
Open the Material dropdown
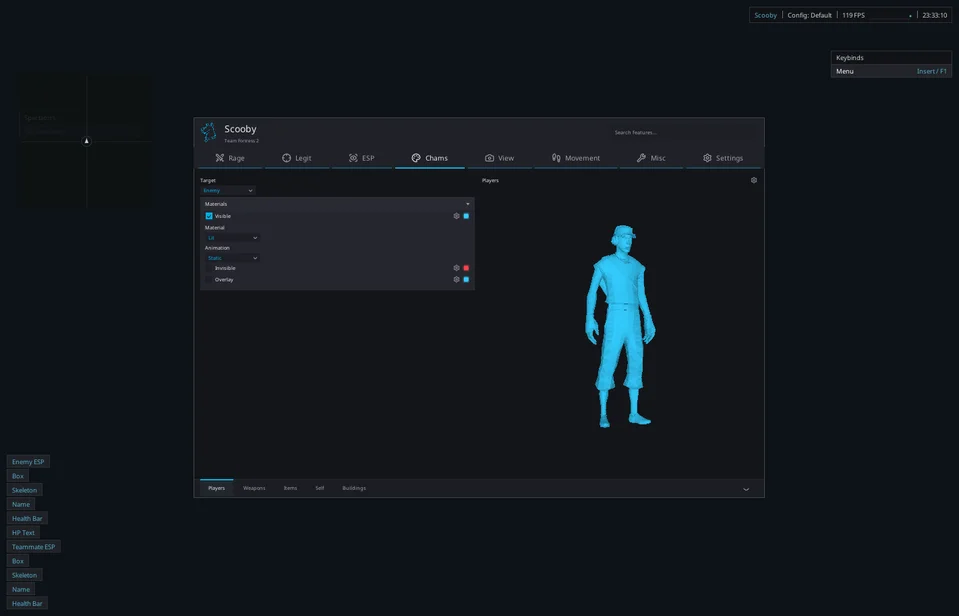tap(232, 237)
